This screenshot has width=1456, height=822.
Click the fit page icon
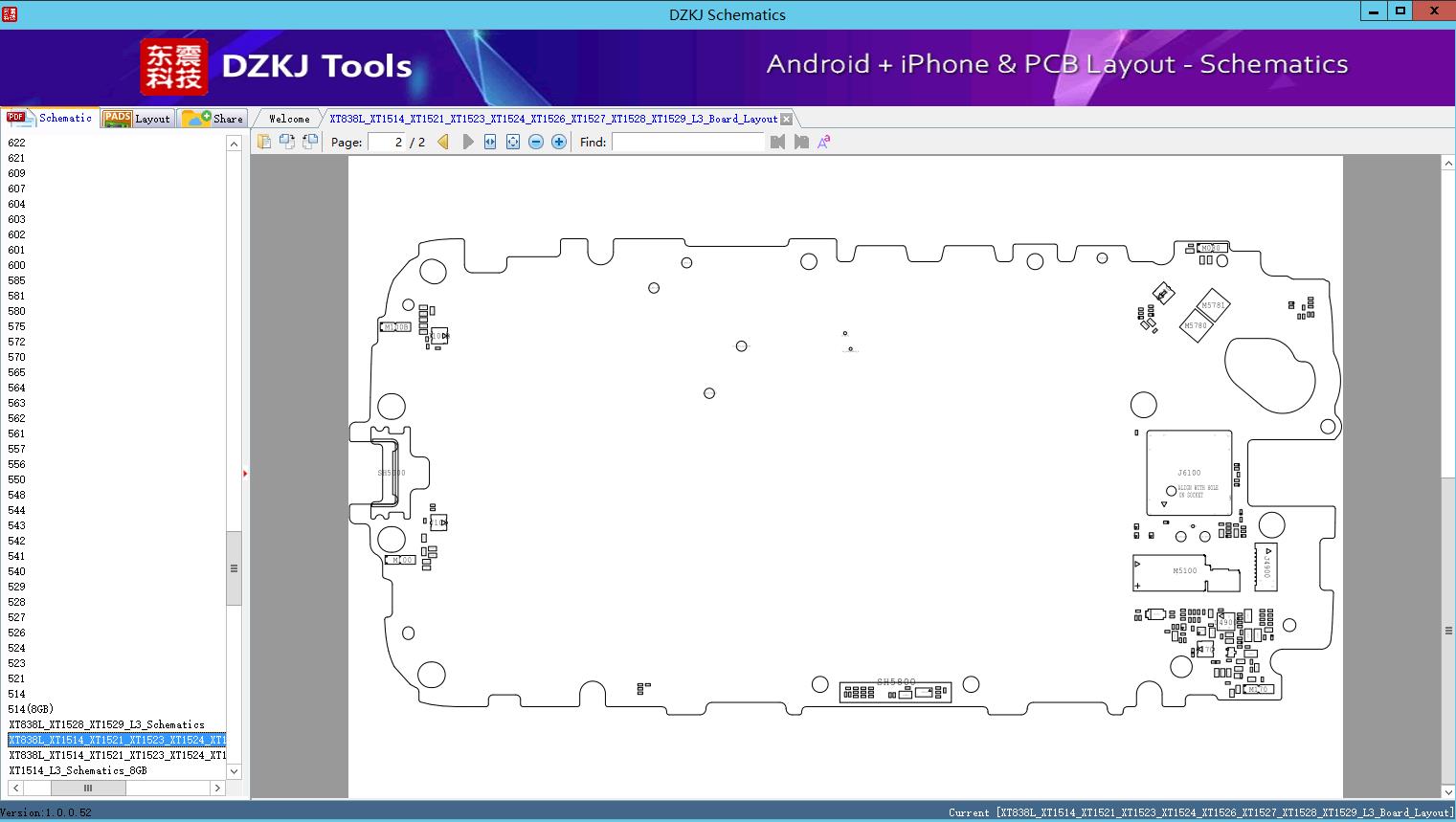point(513,142)
